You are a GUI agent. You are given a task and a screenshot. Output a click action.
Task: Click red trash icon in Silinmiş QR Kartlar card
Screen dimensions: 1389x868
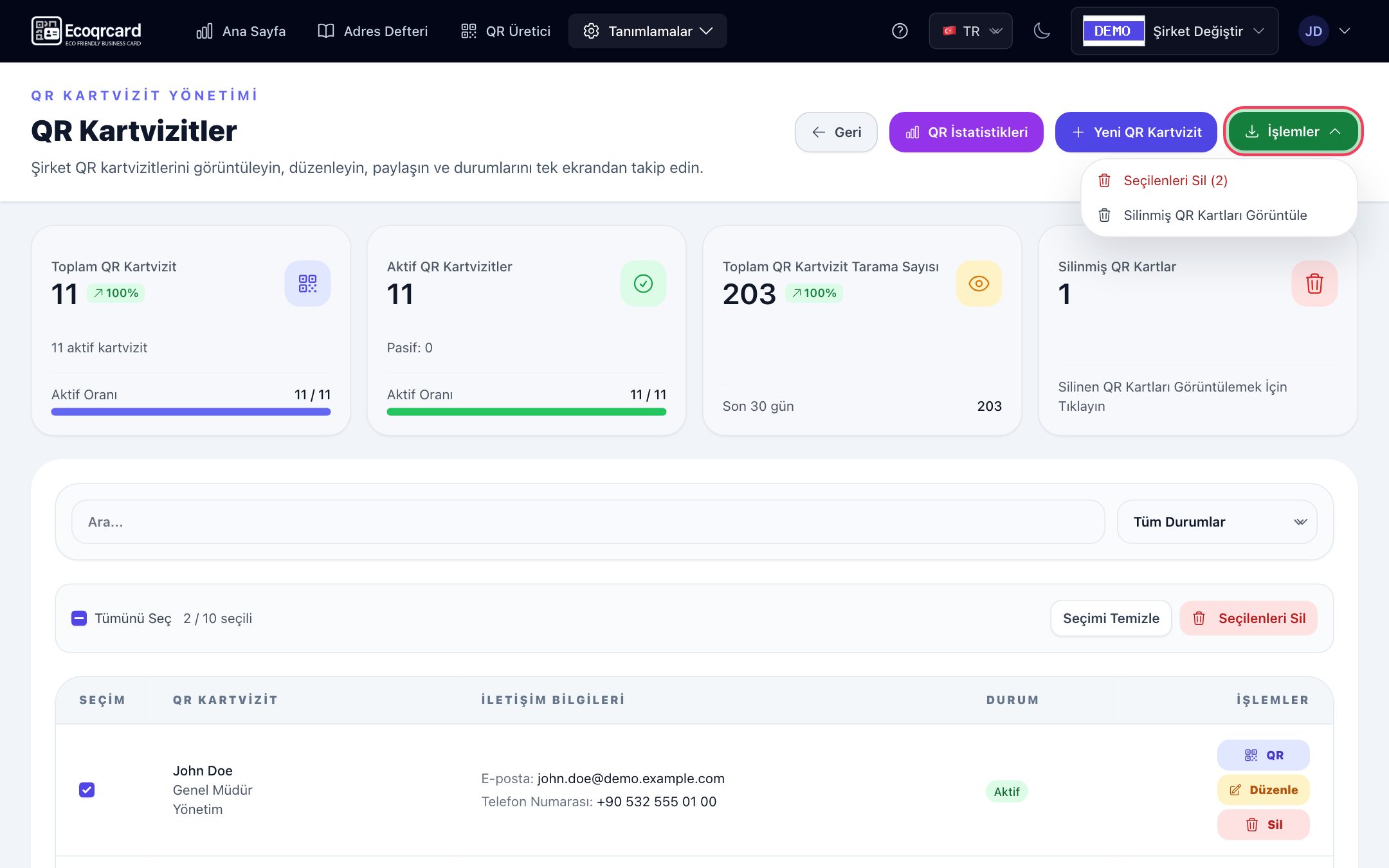pos(1314,284)
